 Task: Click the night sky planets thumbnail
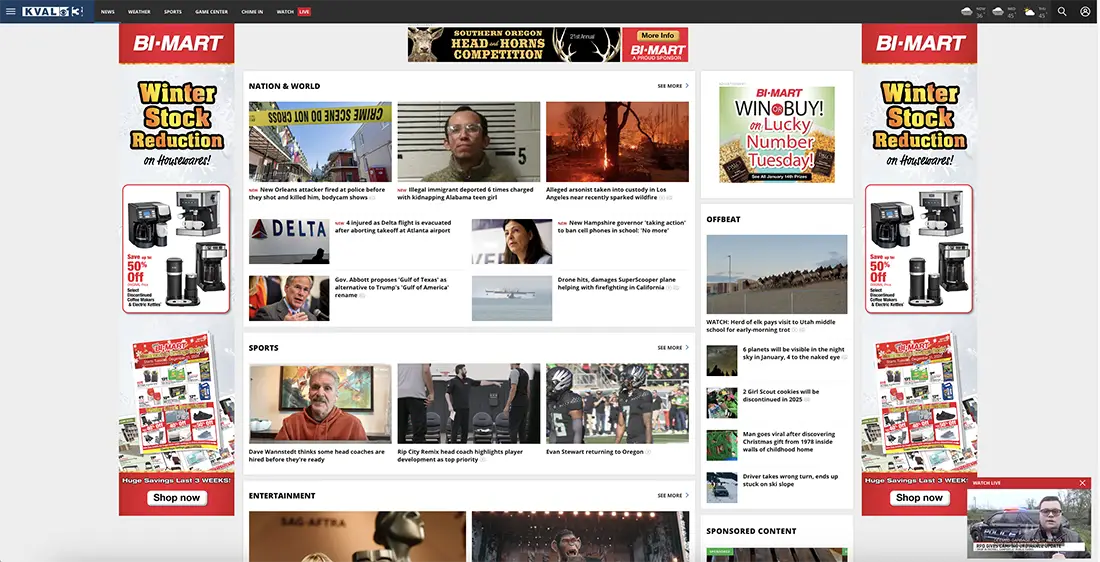coord(722,361)
